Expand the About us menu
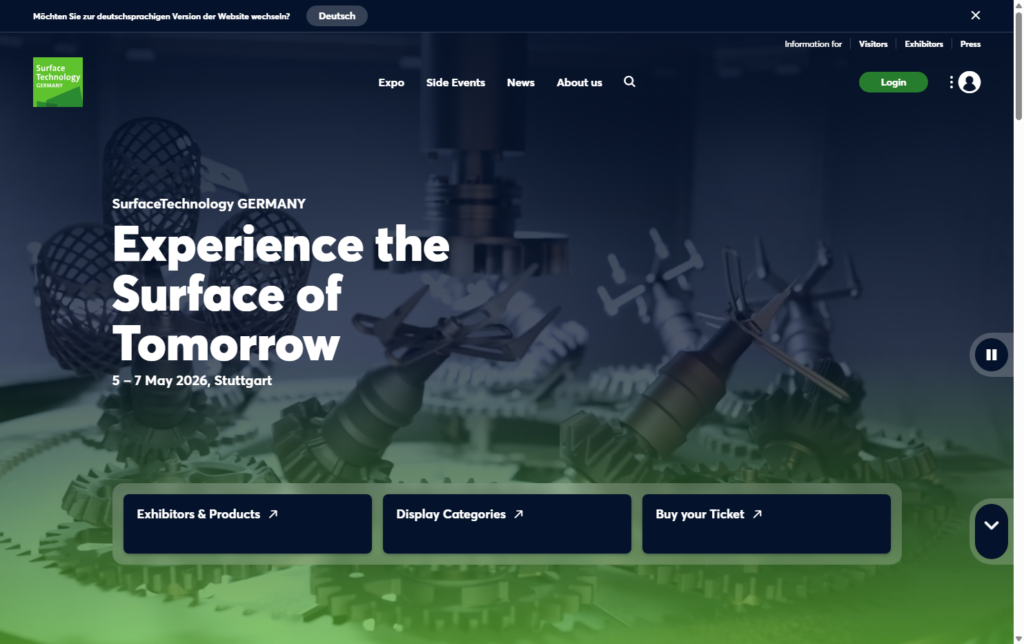 (x=579, y=82)
